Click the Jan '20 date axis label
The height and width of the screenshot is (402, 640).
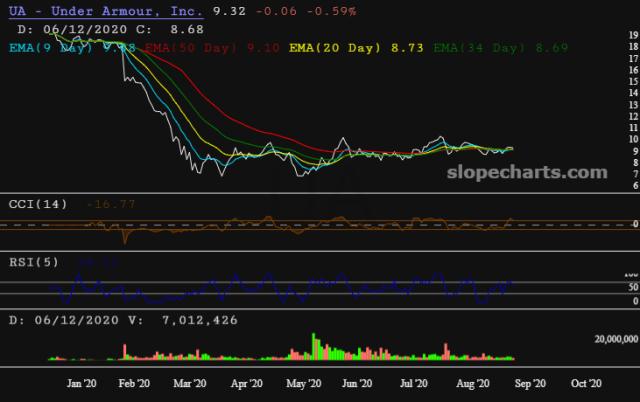82,382
